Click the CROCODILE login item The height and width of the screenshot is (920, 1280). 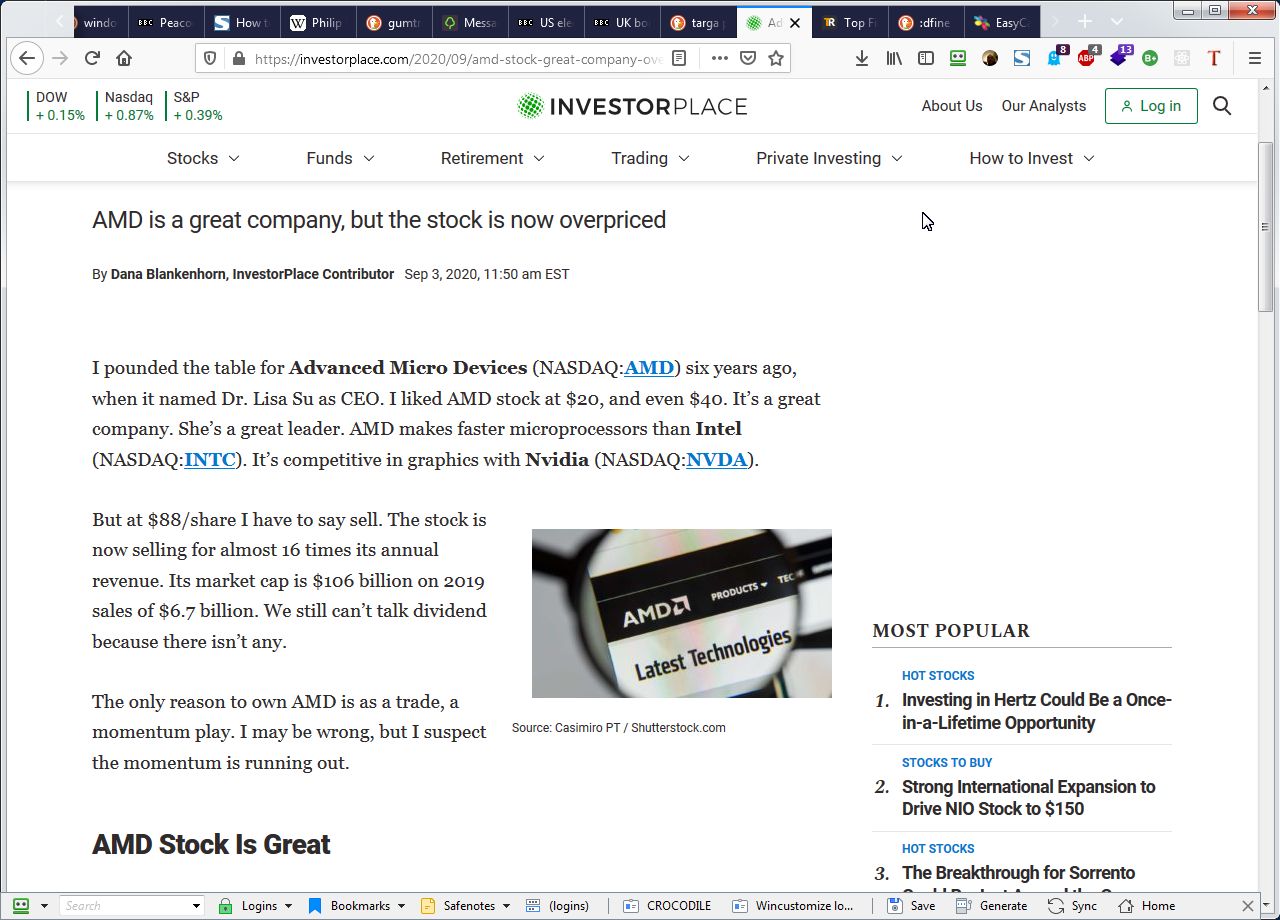point(667,906)
